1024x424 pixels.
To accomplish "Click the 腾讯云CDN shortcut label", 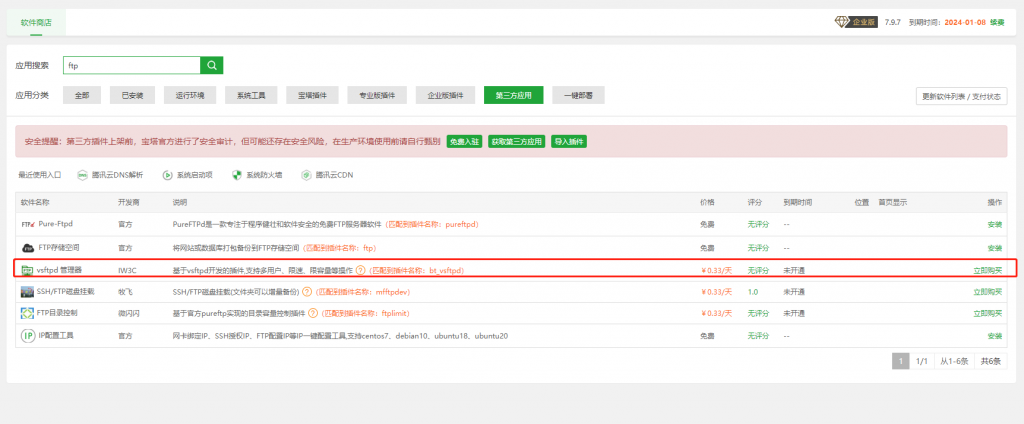I will [334, 175].
